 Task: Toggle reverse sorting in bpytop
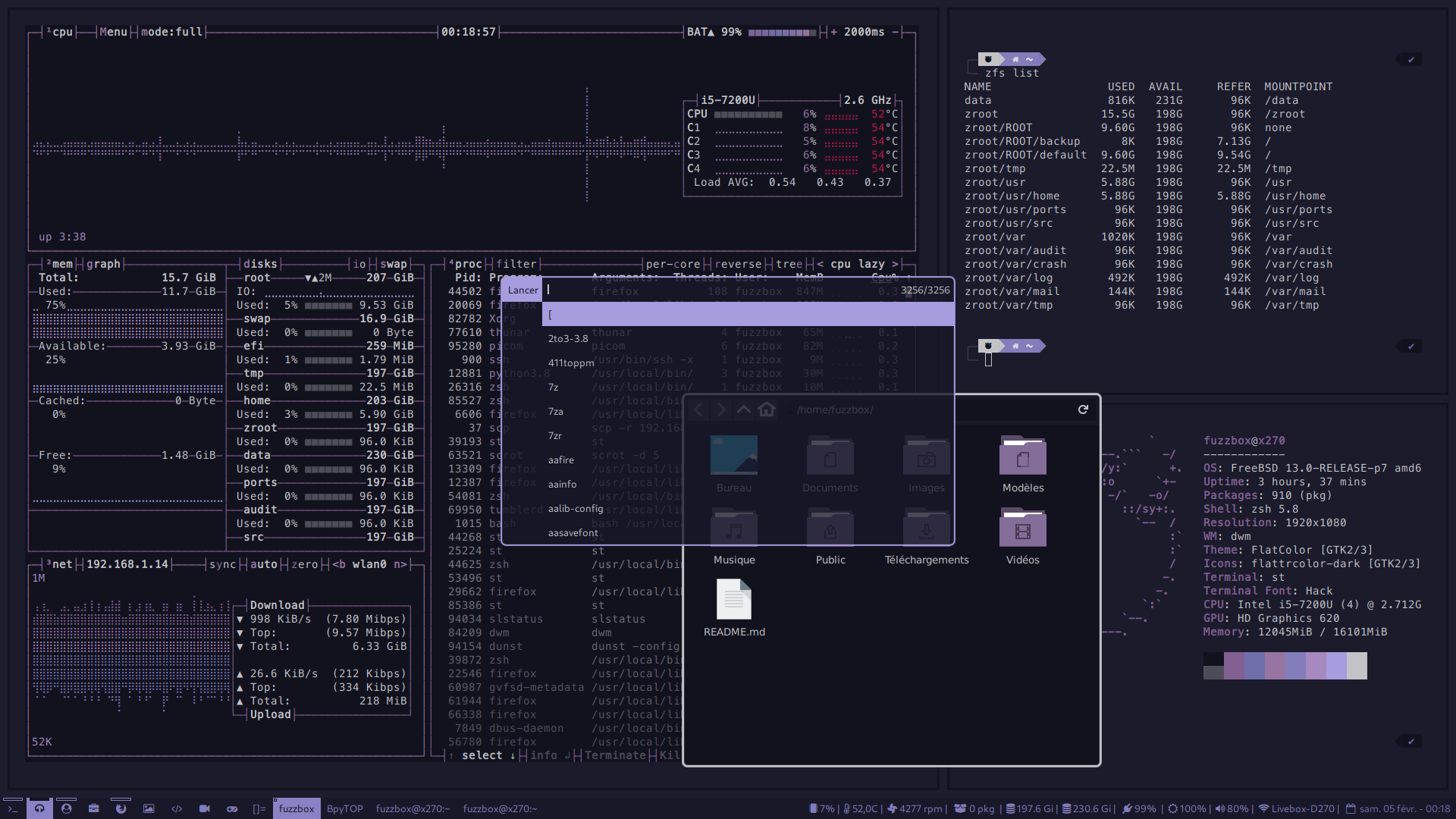[738, 264]
